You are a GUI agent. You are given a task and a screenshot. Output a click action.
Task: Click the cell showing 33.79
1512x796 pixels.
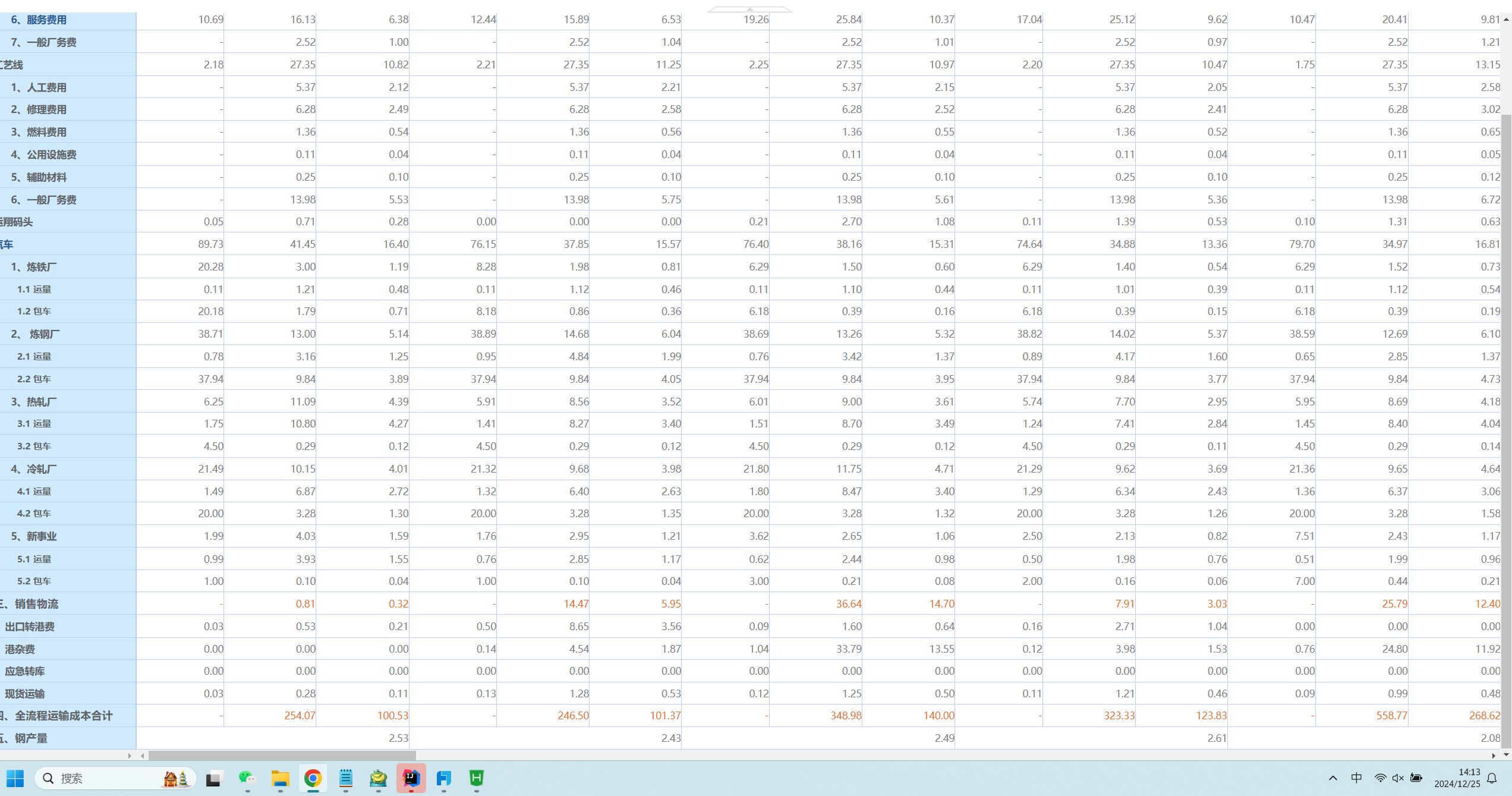pyautogui.click(x=816, y=649)
